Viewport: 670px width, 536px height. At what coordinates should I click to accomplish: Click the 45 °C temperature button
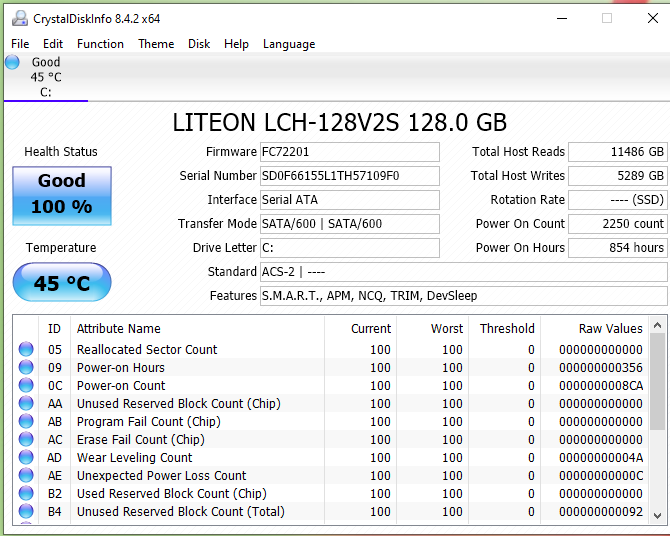tap(62, 282)
